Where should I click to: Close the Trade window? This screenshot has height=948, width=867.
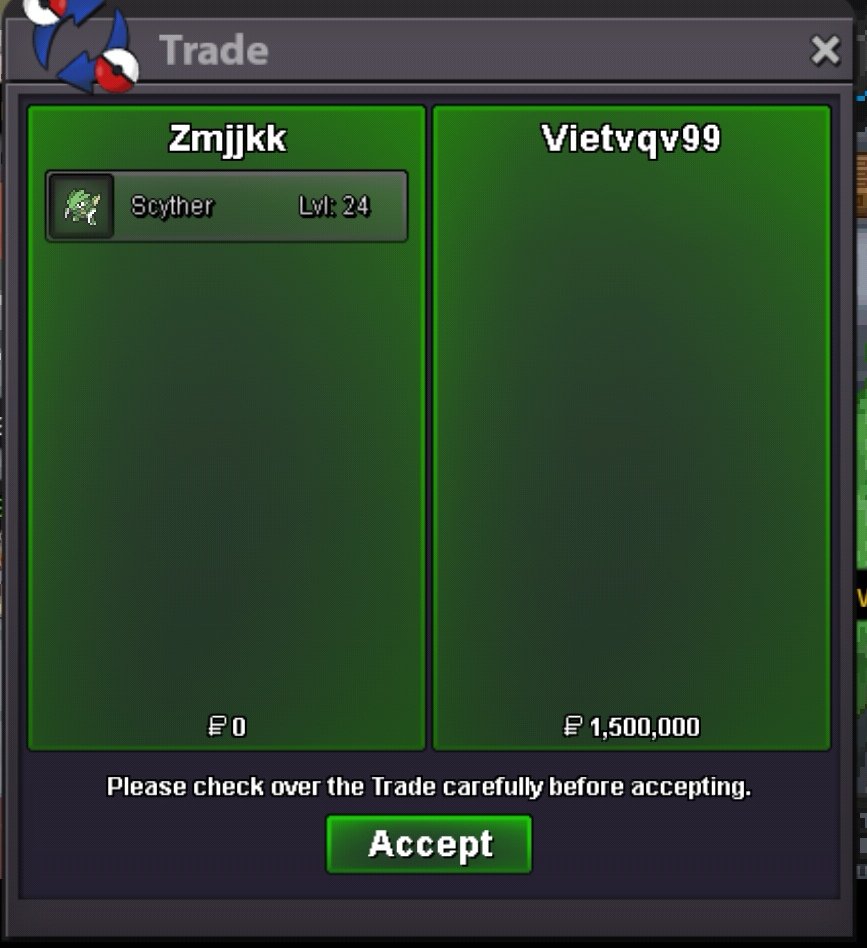(x=825, y=50)
